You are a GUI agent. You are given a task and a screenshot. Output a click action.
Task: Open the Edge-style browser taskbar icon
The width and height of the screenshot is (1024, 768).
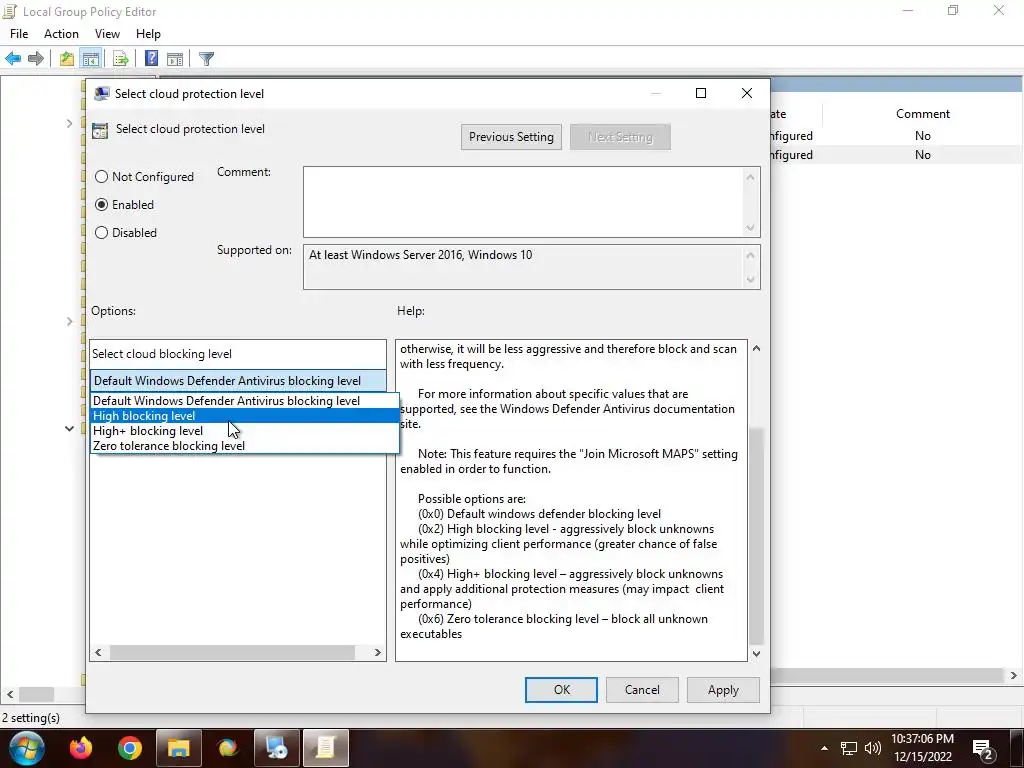coord(227,748)
